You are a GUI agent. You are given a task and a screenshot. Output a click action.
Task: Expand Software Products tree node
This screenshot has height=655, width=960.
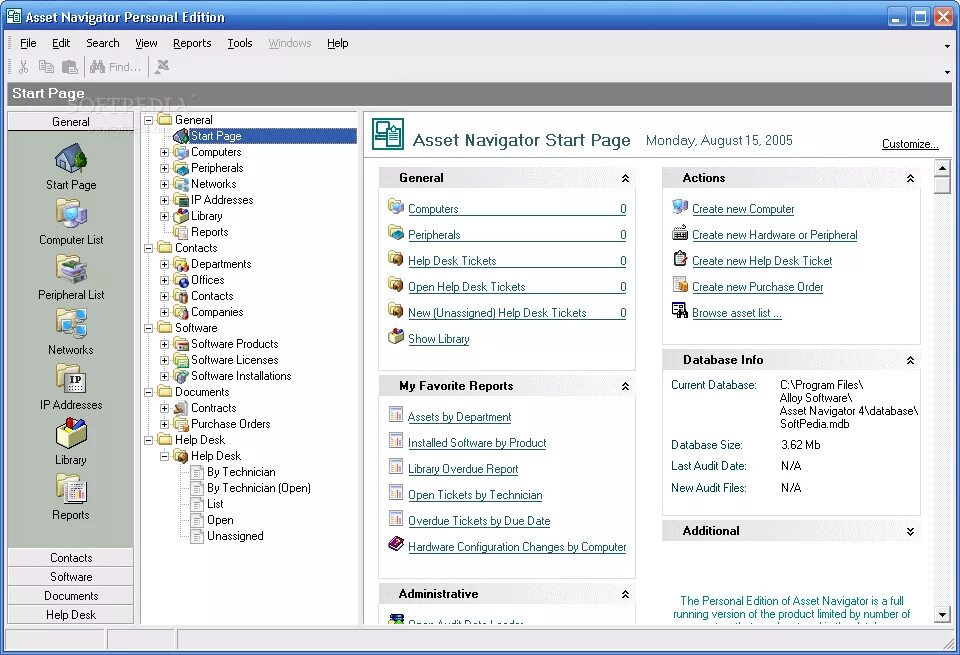[x=164, y=344]
